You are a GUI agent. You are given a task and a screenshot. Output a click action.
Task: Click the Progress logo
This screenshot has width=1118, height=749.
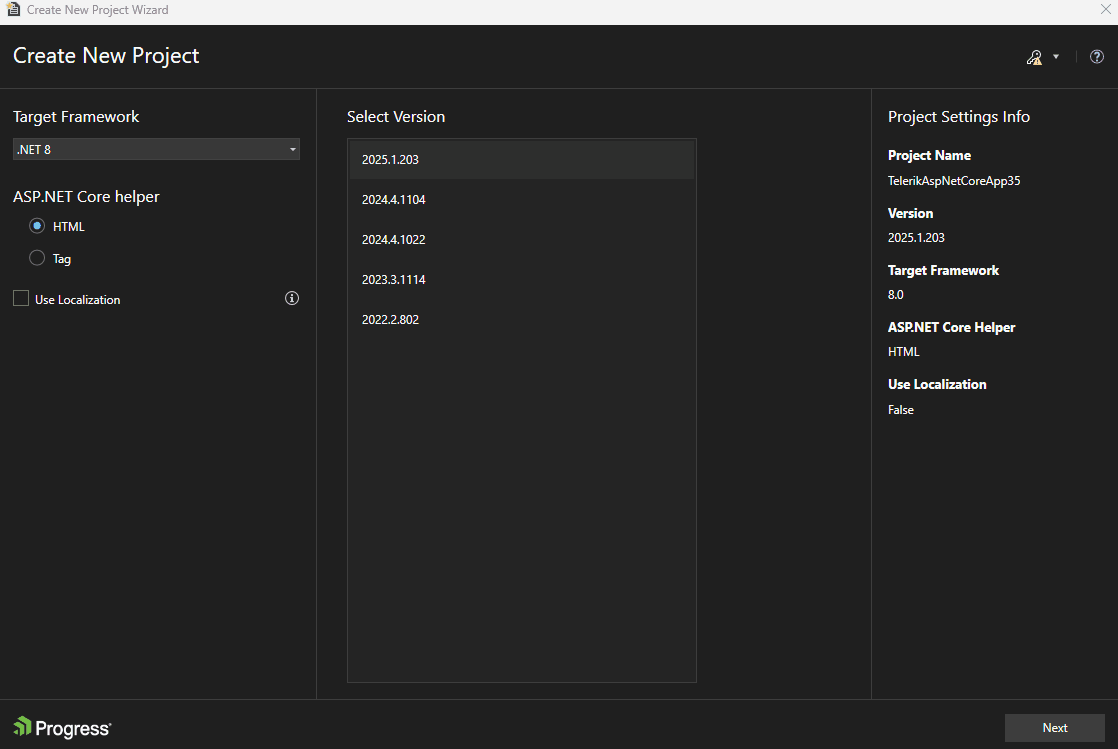(x=62, y=728)
